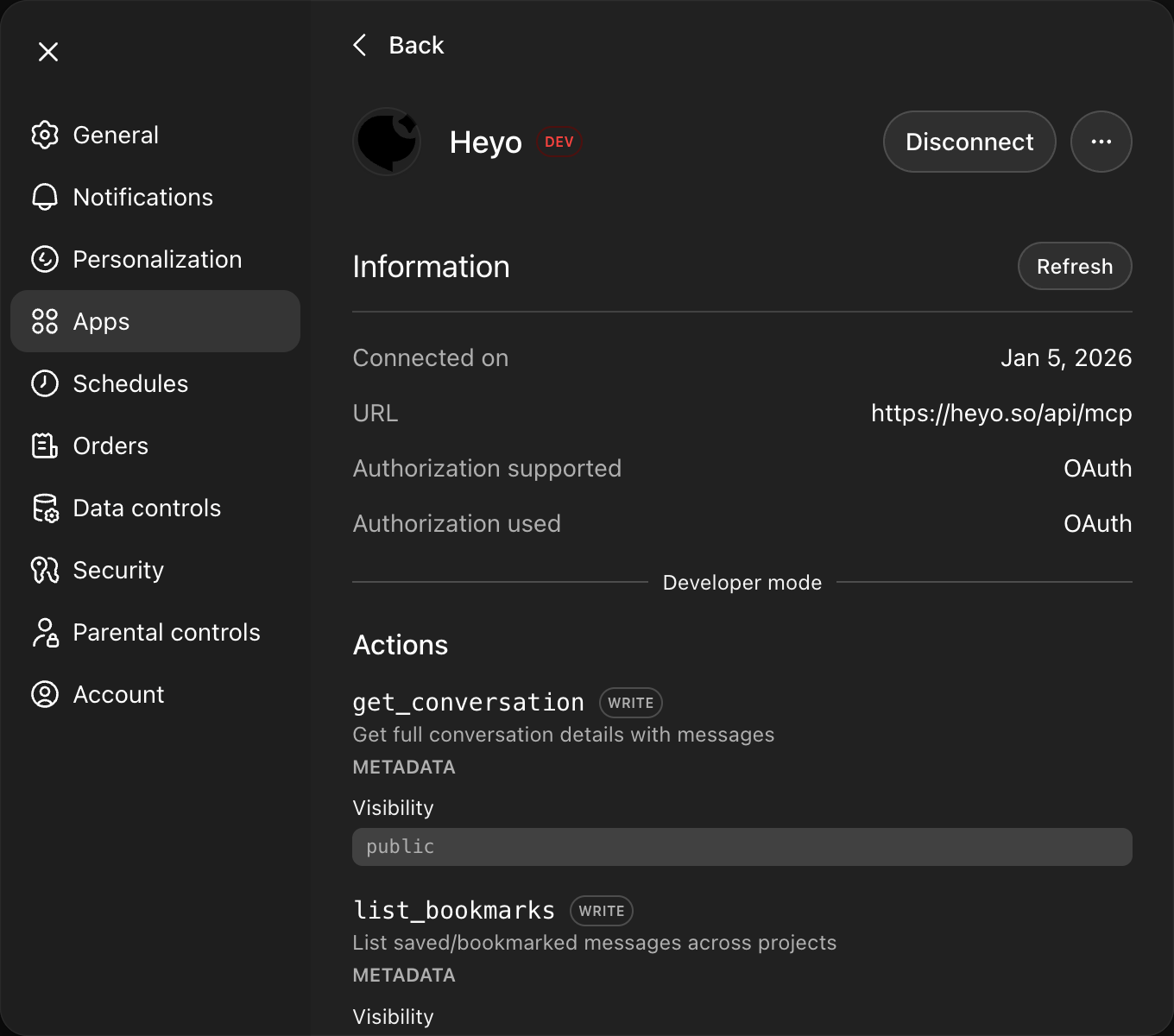Click the list_bookmarks action name

(x=454, y=911)
